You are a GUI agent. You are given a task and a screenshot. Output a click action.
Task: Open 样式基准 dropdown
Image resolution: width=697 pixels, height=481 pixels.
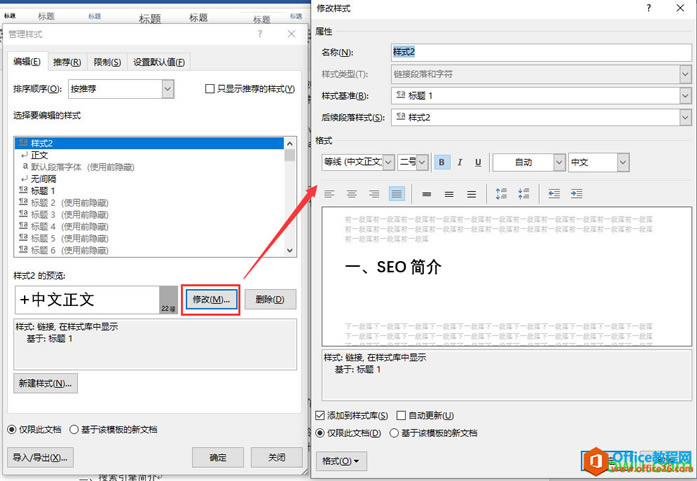point(685,96)
